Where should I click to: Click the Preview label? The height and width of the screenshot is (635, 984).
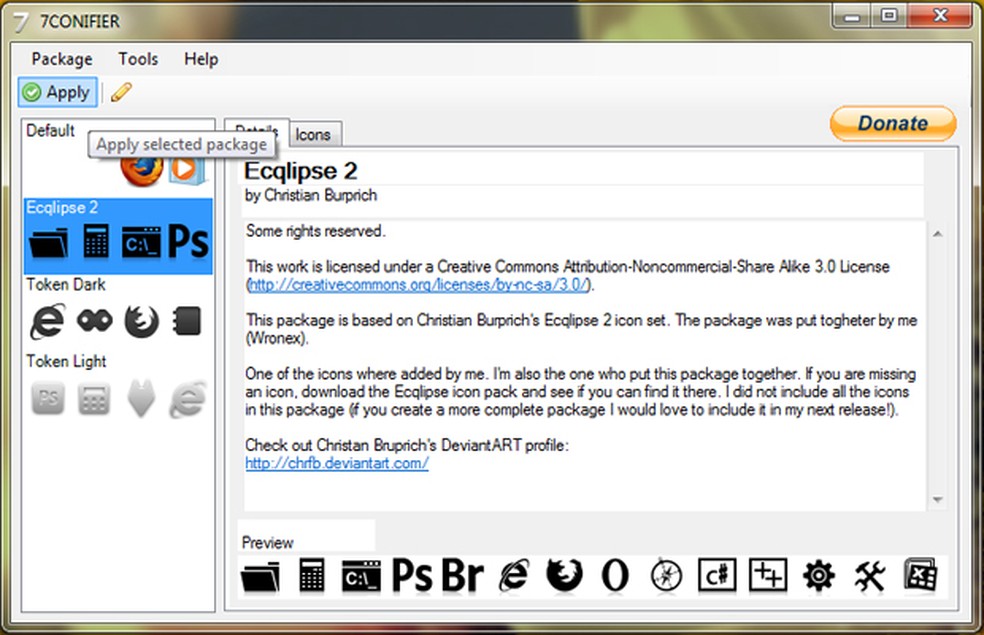coord(267,543)
